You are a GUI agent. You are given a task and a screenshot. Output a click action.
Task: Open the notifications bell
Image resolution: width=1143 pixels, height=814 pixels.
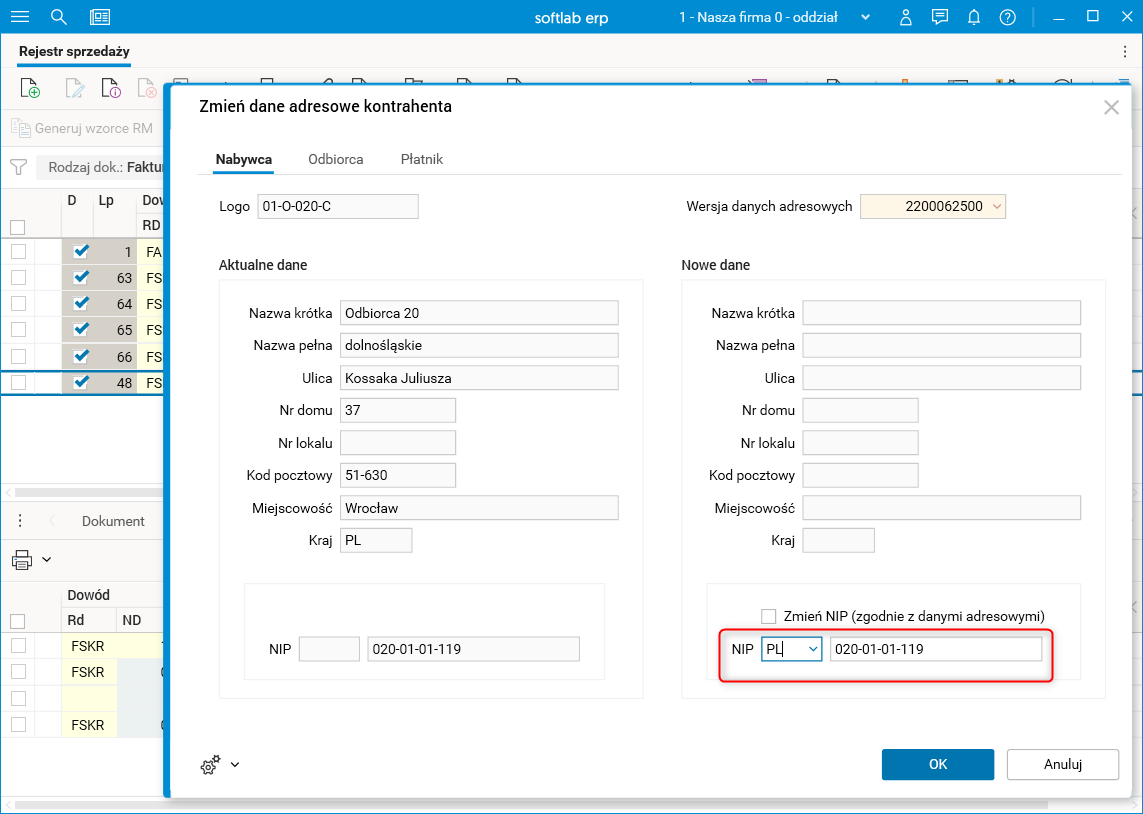point(973,17)
